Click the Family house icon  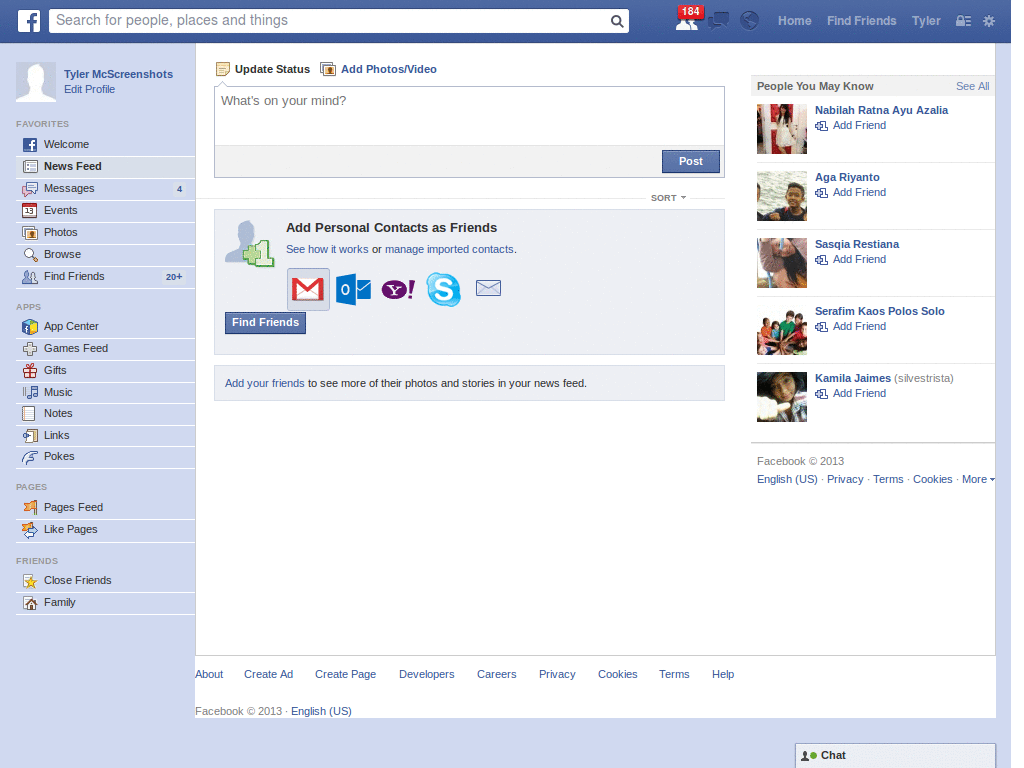30,603
